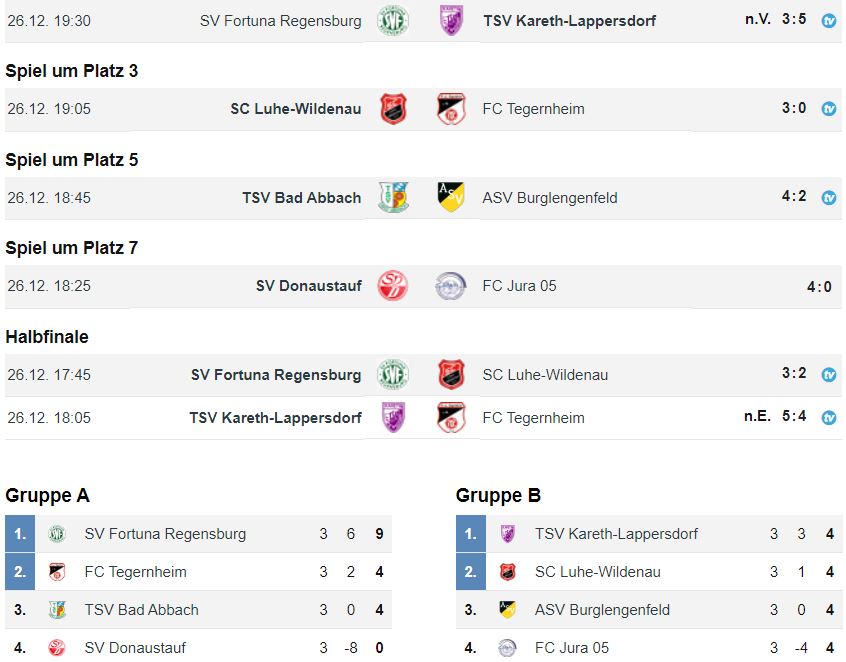The image size is (846, 662).
Task: Click ASV Burglengenfeld crest in Platz 5 match
Action: pyautogui.click(x=451, y=197)
